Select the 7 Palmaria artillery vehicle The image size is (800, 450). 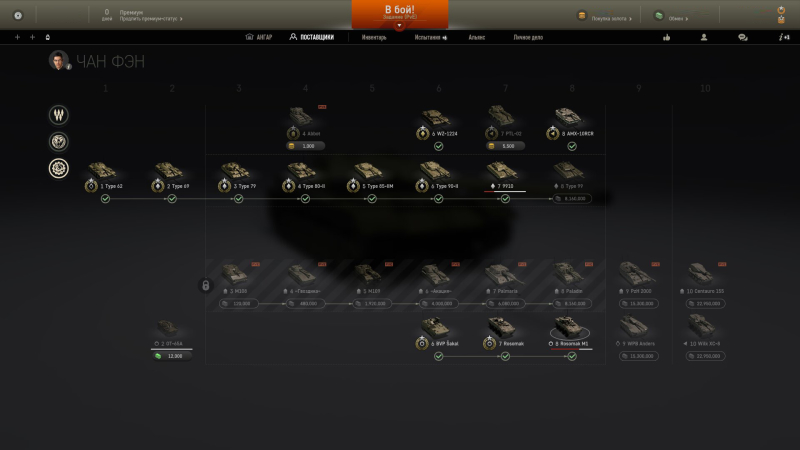pos(504,279)
